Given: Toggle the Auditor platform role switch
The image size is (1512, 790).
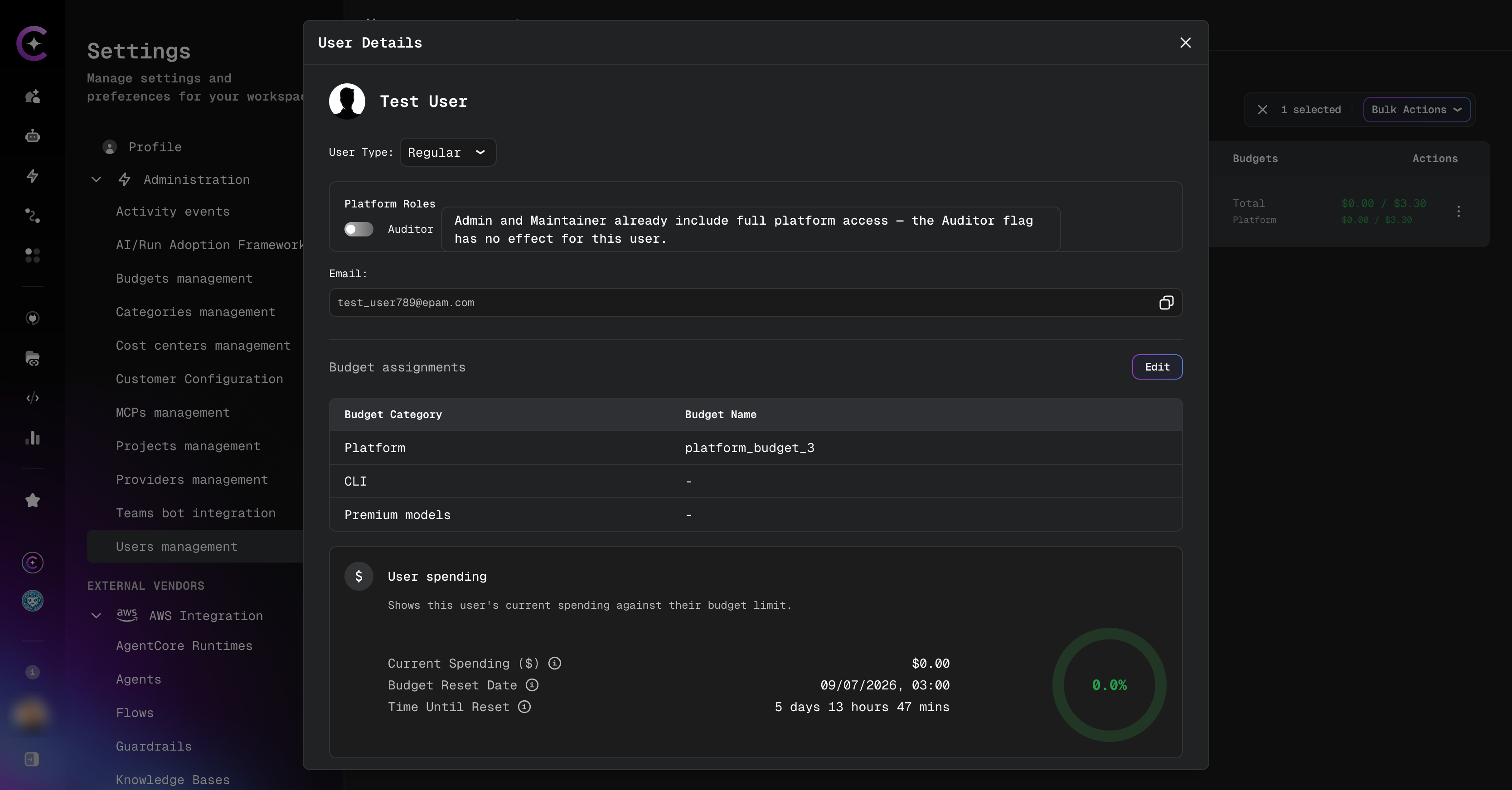Looking at the screenshot, I should tap(359, 229).
